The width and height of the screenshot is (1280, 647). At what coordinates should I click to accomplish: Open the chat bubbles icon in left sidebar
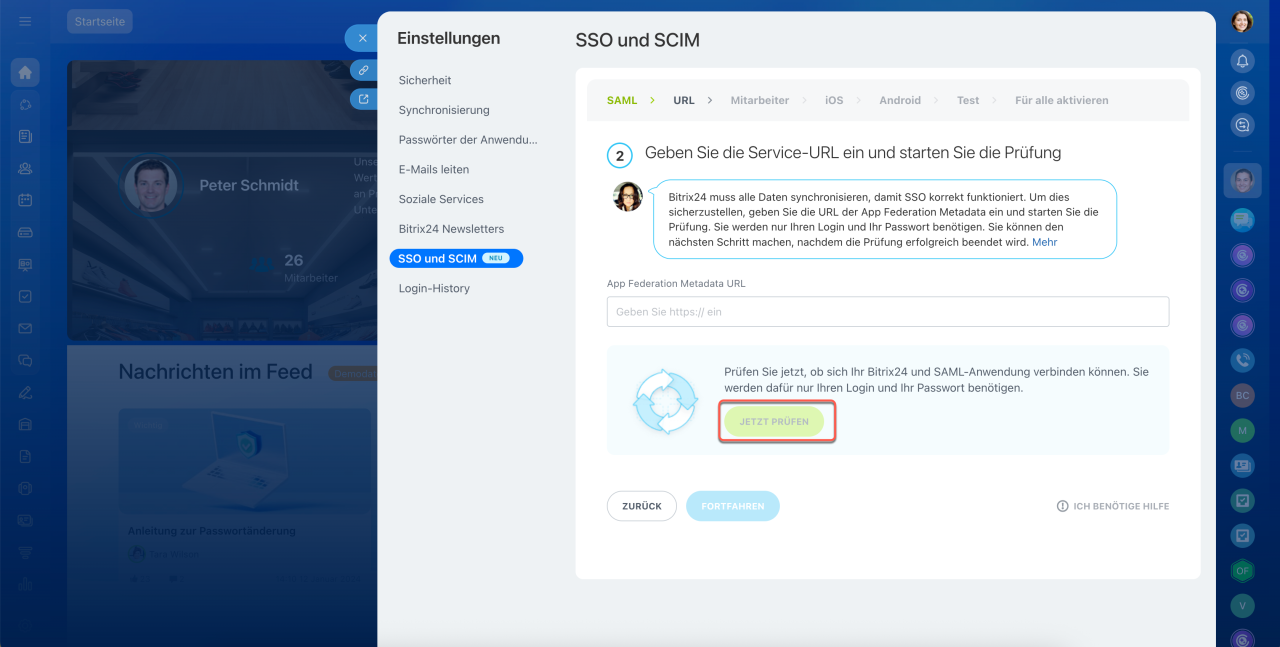pos(25,360)
